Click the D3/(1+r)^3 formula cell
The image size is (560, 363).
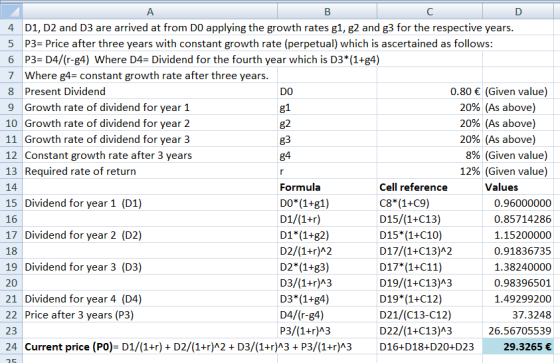click(x=327, y=283)
